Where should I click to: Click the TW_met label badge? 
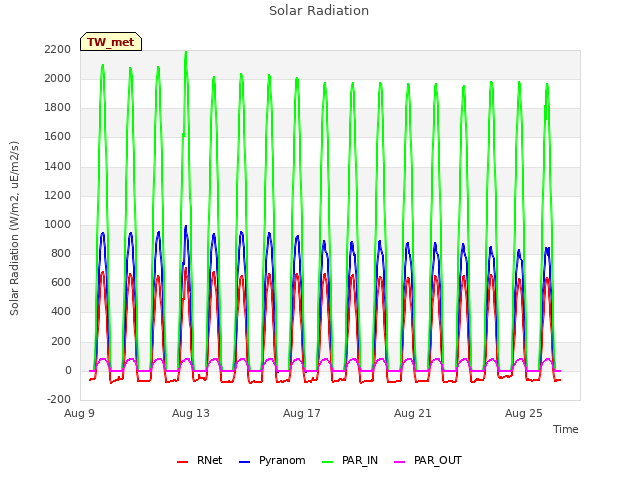click(111, 42)
